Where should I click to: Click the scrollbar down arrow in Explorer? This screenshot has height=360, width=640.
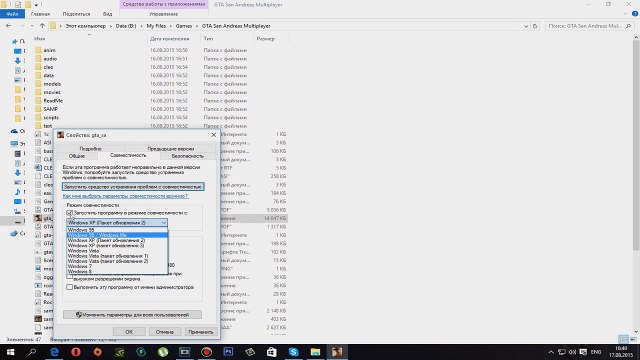(x=636, y=332)
